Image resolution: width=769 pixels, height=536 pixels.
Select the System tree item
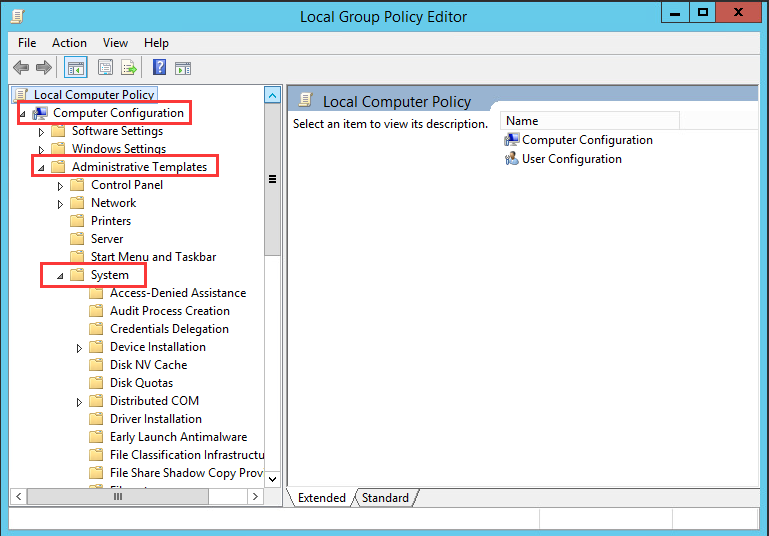tap(109, 275)
